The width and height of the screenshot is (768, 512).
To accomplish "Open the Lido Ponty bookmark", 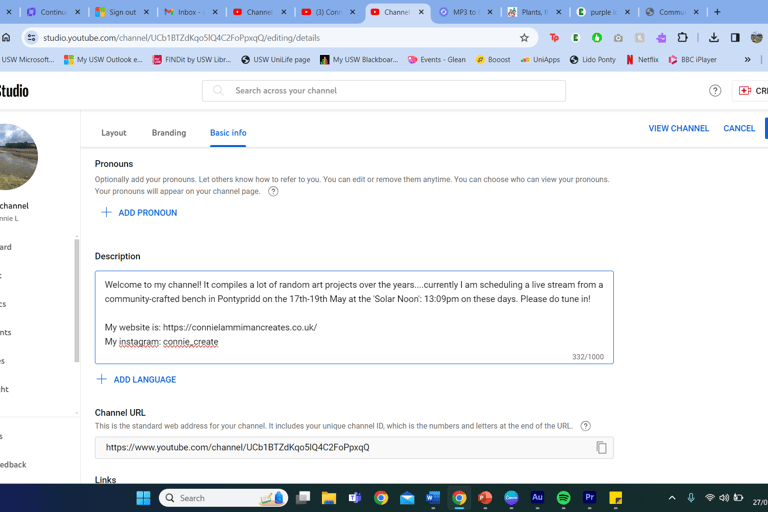I will (x=593, y=60).
